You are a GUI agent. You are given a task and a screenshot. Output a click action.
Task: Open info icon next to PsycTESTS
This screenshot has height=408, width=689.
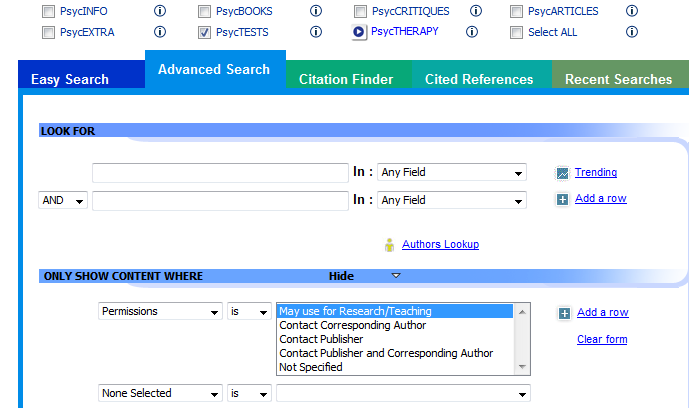(316, 32)
